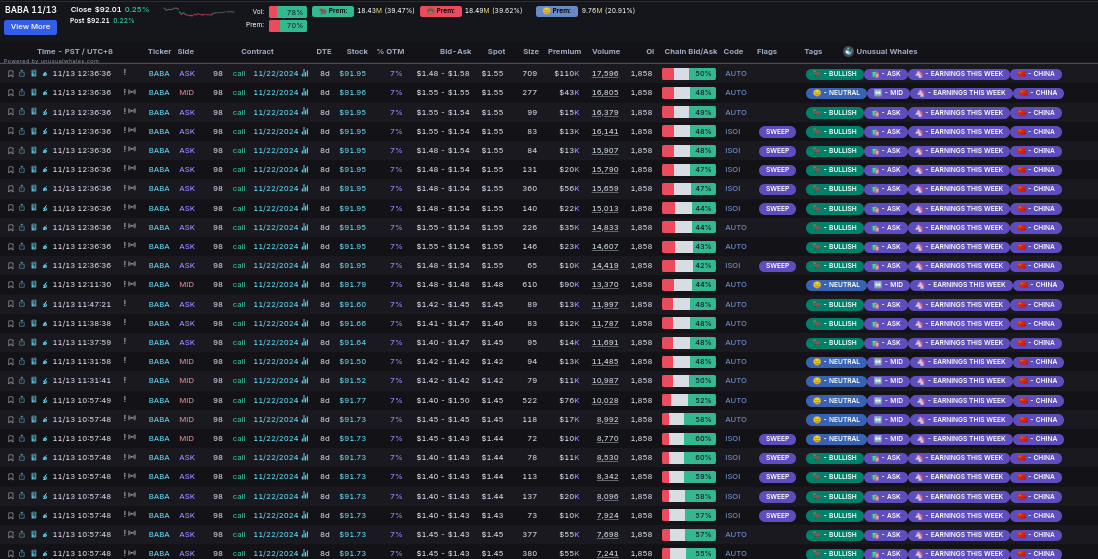Viewport: 1098px width, 559px height.
Task: Open contract chart icon on 17,596 volume row
Action: click(x=305, y=73)
